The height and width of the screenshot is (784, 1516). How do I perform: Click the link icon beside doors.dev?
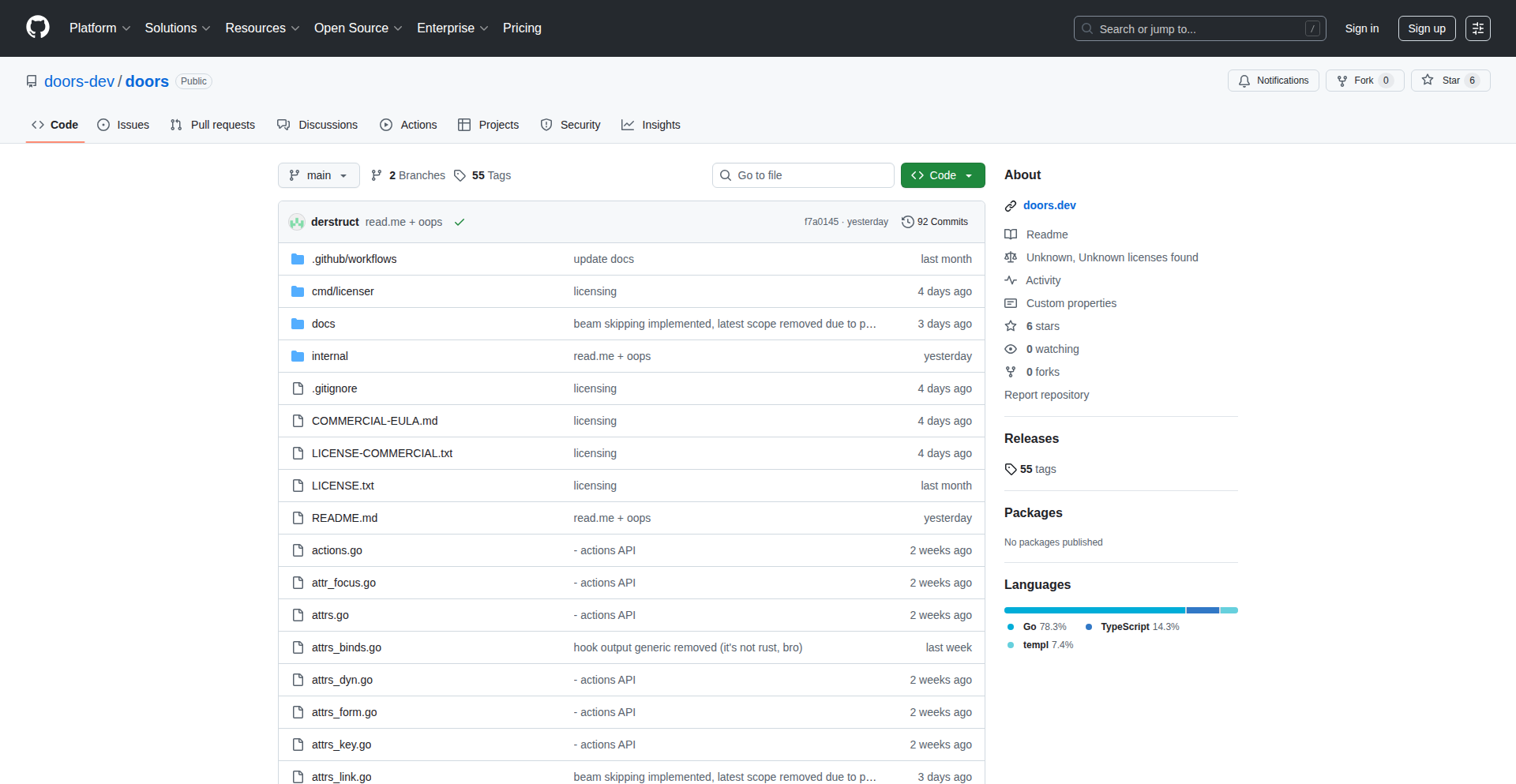(1011, 206)
